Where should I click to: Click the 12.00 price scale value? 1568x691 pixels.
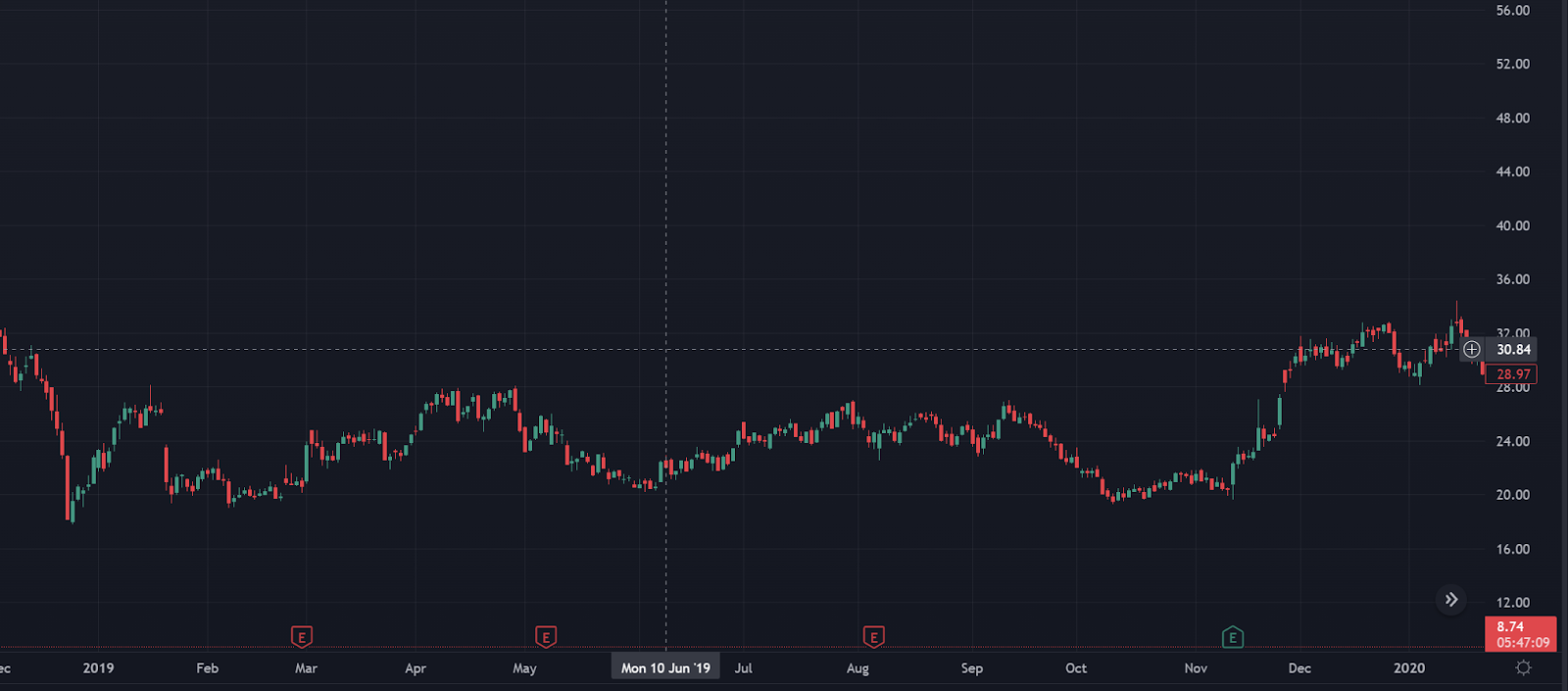click(x=1512, y=603)
